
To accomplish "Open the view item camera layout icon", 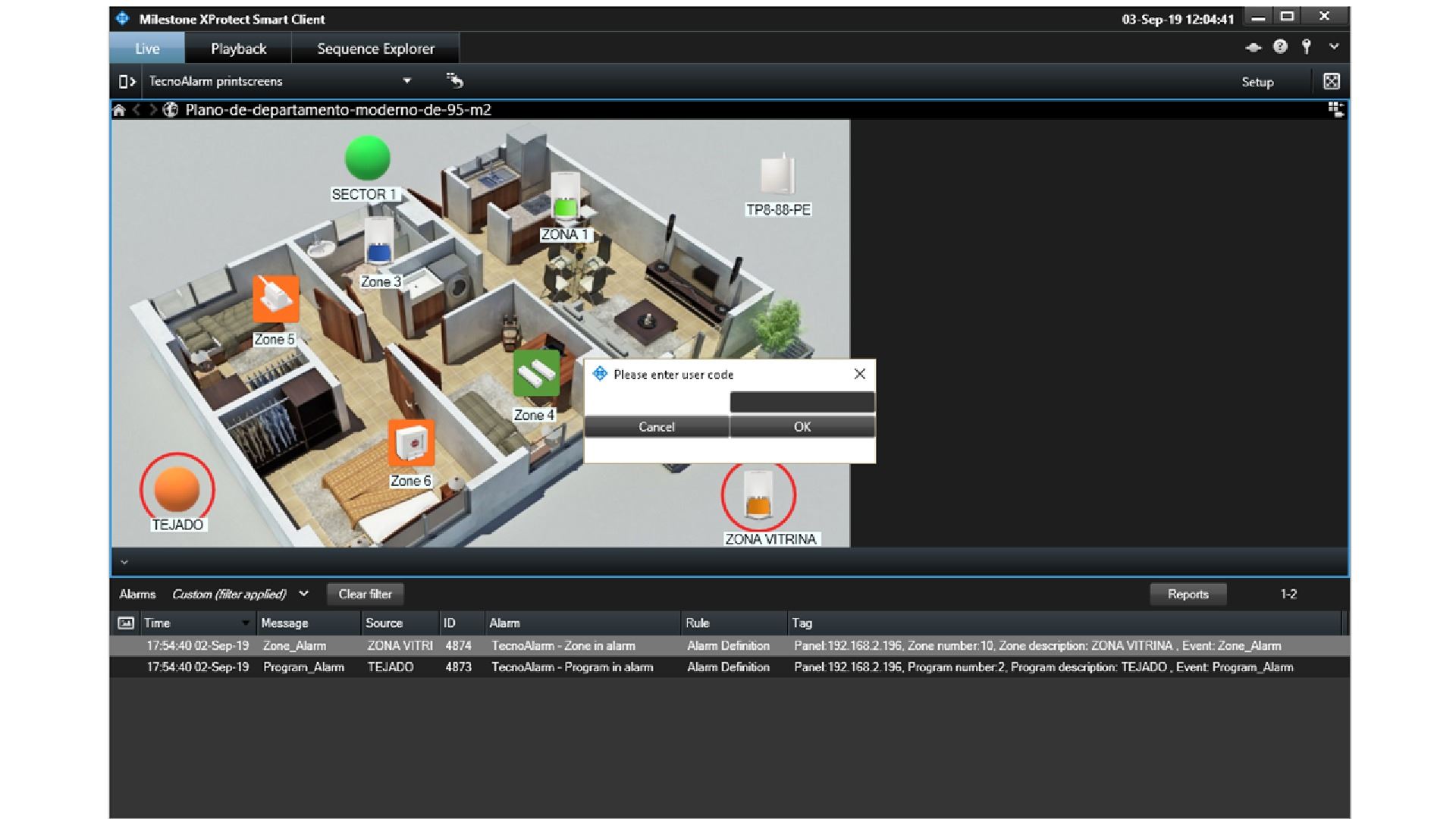I will tap(1336, 110).
